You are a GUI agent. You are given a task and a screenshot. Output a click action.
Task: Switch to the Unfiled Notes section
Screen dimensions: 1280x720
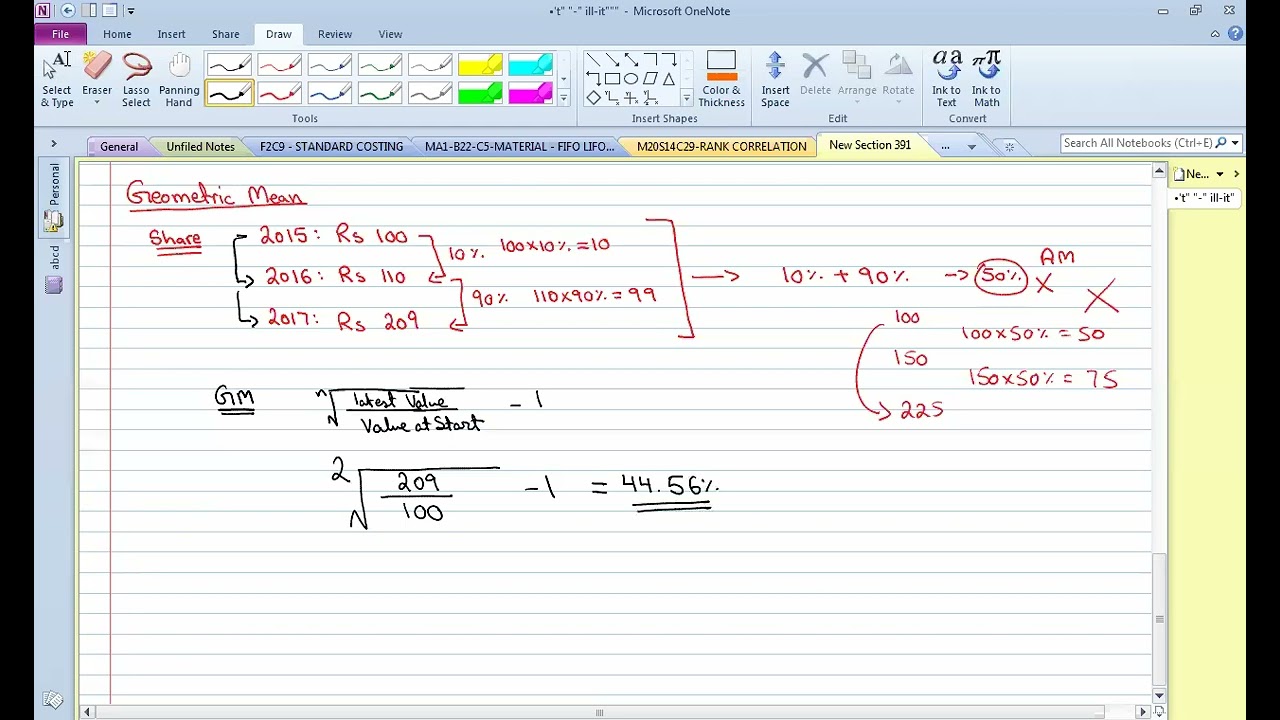click(x=200, y=146)
